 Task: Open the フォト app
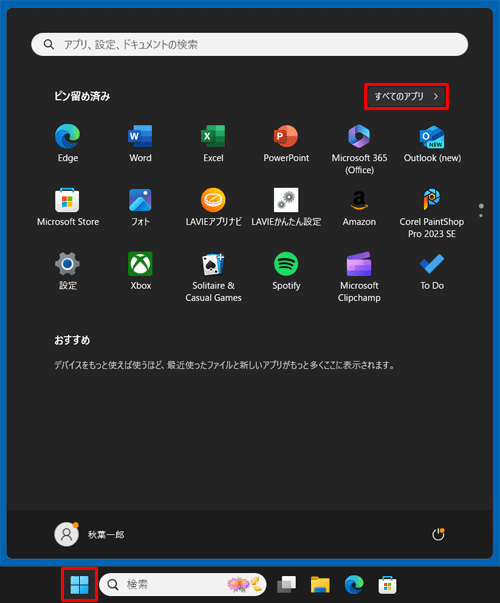click(x=140, y=207)
